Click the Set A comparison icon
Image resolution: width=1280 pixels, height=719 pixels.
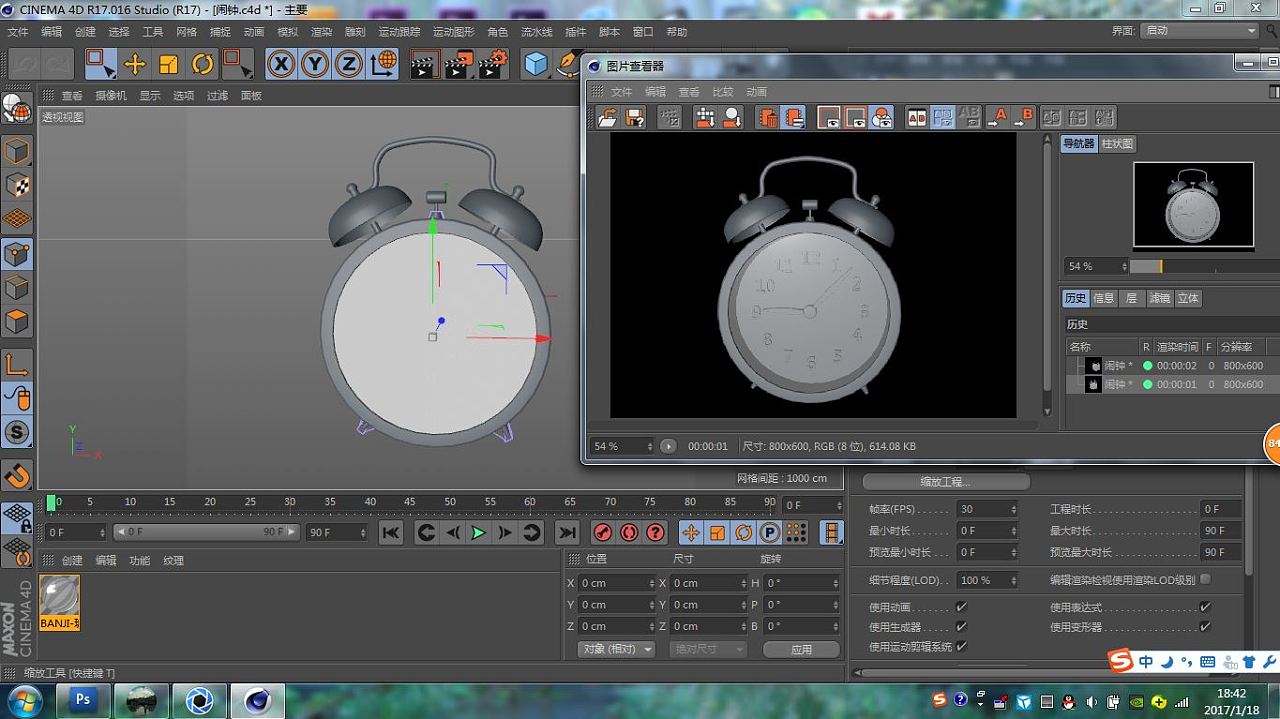click(x=997, y=118)
